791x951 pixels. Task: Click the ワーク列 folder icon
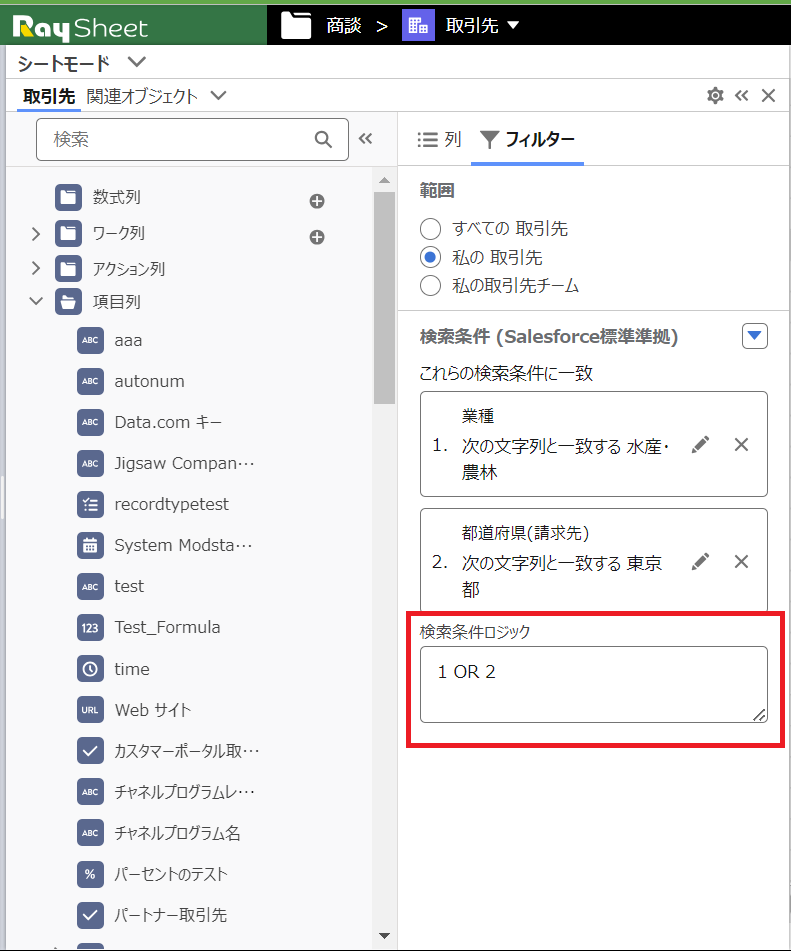(x=68, y=233)
